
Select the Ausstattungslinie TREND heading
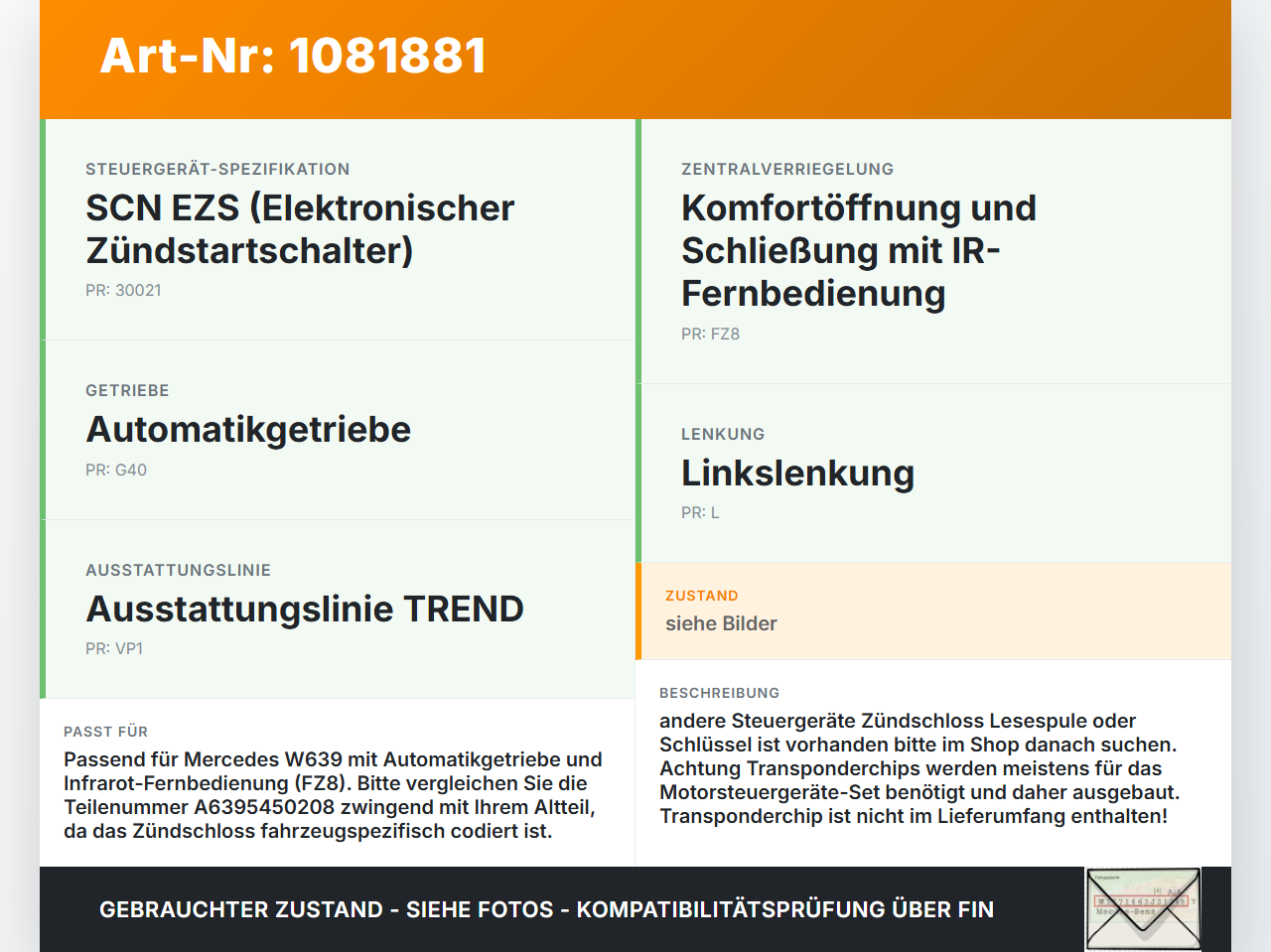click(305, 609)
